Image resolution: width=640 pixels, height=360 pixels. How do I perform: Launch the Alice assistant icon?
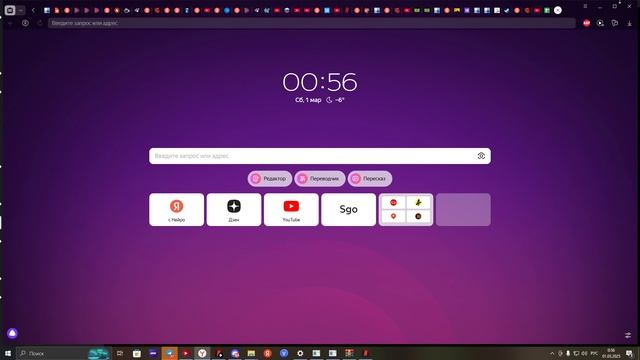coord(12,333)
